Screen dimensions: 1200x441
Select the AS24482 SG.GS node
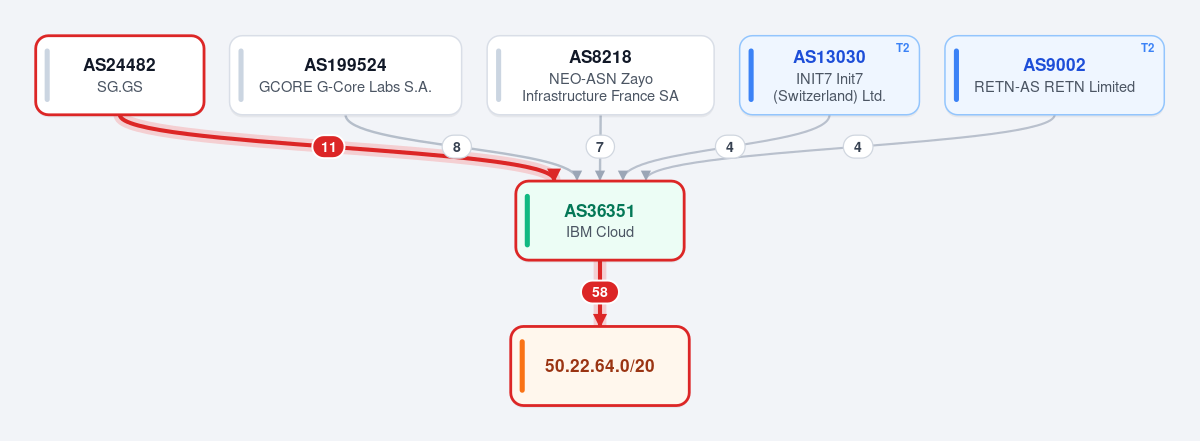pos(120,75)
